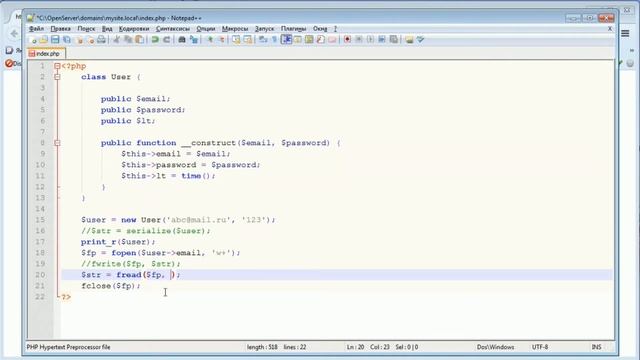
Task: Click the Redo toolbar icon
Action: pos(167,40)
